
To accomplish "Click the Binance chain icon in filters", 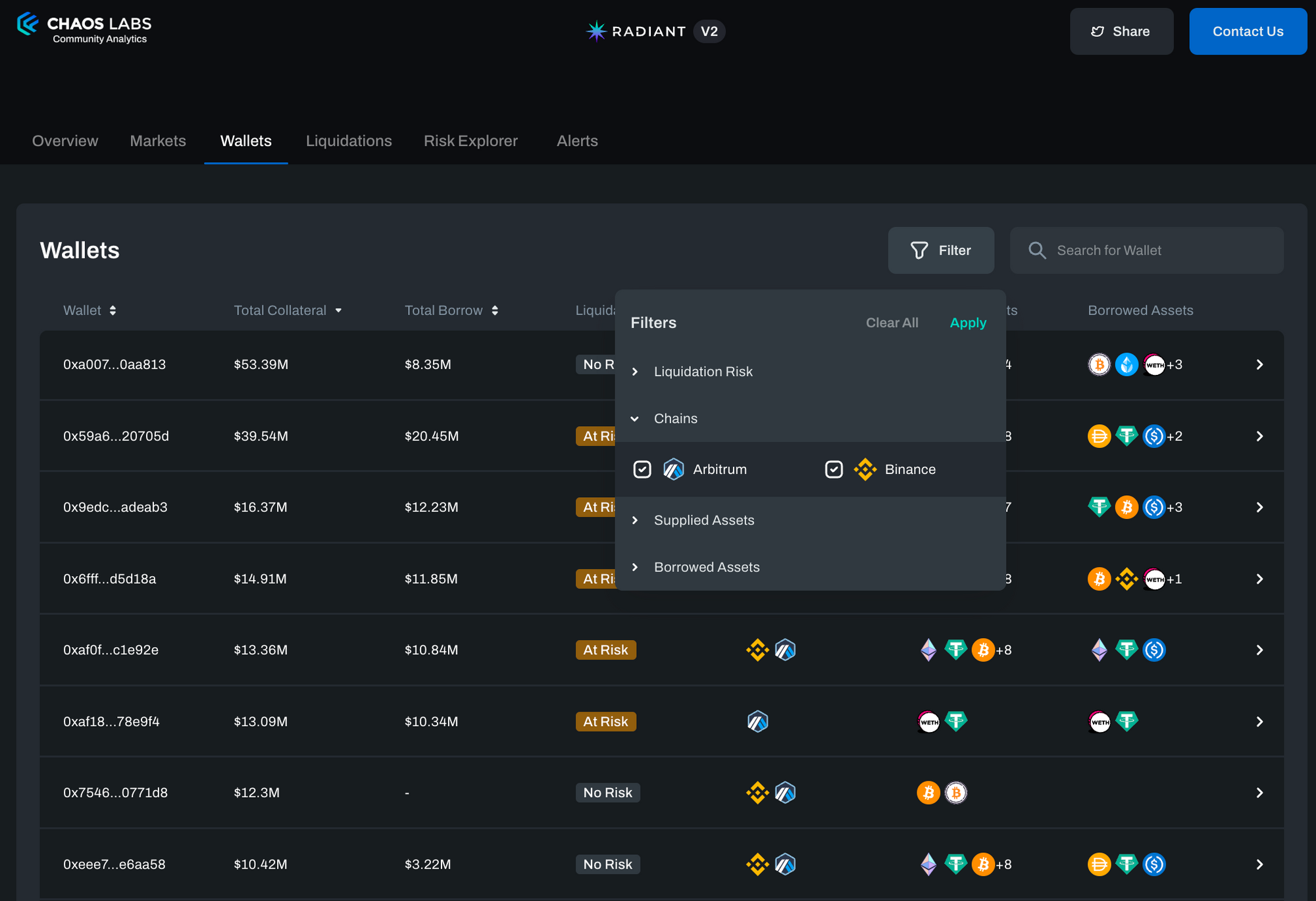I will pyautogui.click(x=865, y=470).
